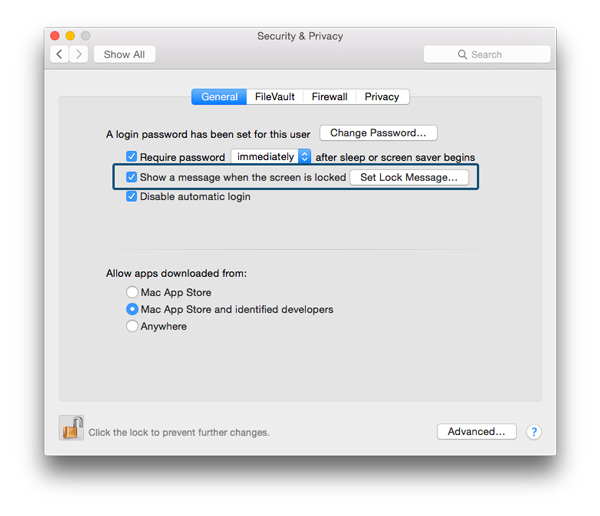
Task: Go back with the left chevron button
Action: click(x=59, y=54)
